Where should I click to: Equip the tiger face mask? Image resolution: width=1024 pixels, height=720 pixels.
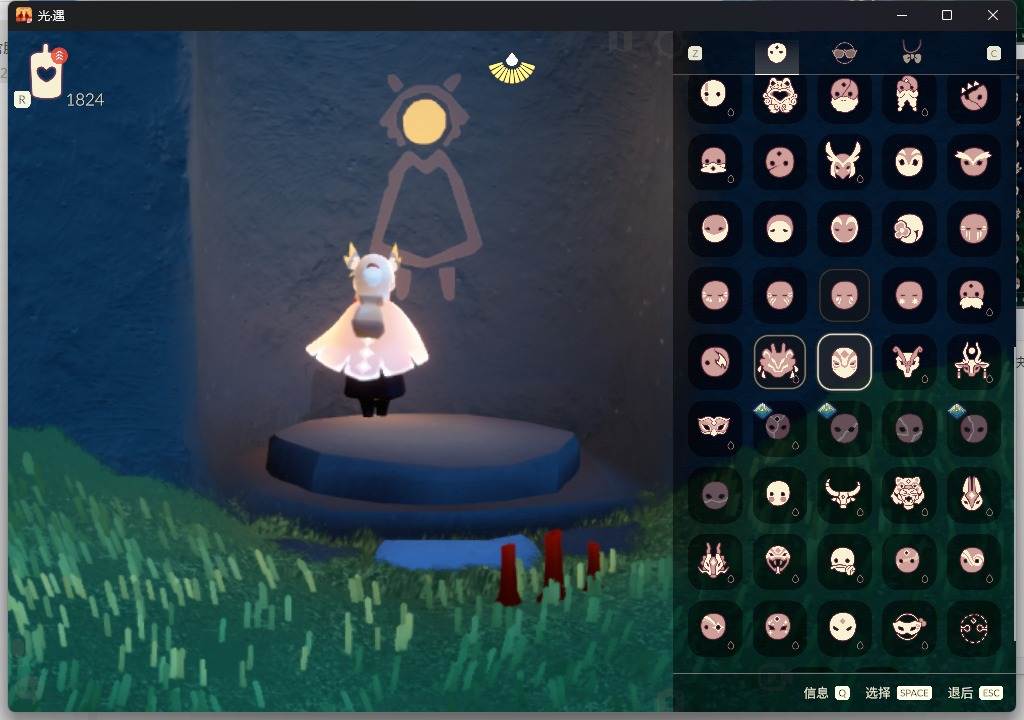[909, 493]
